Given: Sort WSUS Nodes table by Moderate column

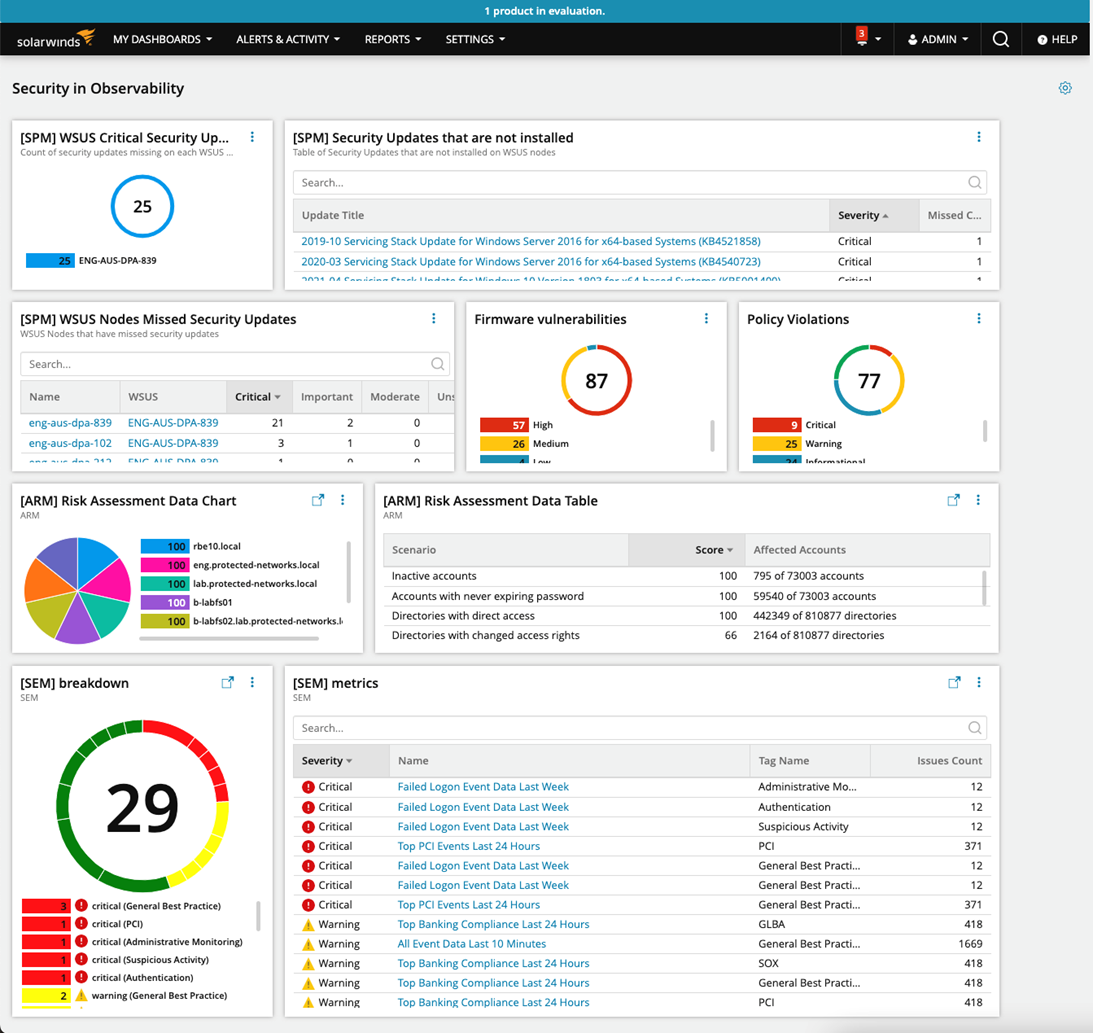Looking at the screenshot, I should pos(395,397).
